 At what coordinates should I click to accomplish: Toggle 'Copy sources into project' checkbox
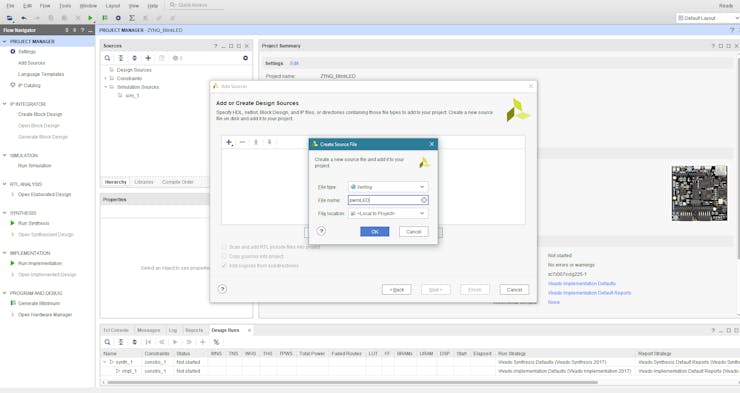click(224, 256)
